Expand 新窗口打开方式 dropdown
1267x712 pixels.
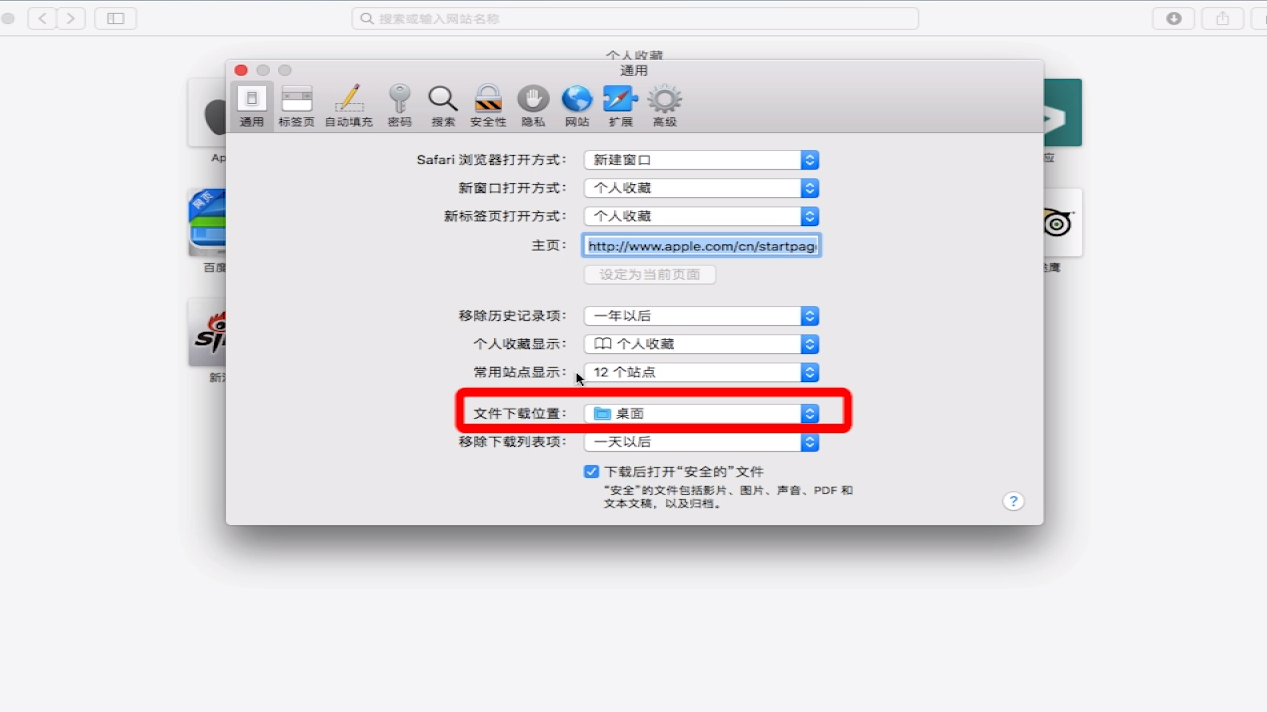(701, 188)
